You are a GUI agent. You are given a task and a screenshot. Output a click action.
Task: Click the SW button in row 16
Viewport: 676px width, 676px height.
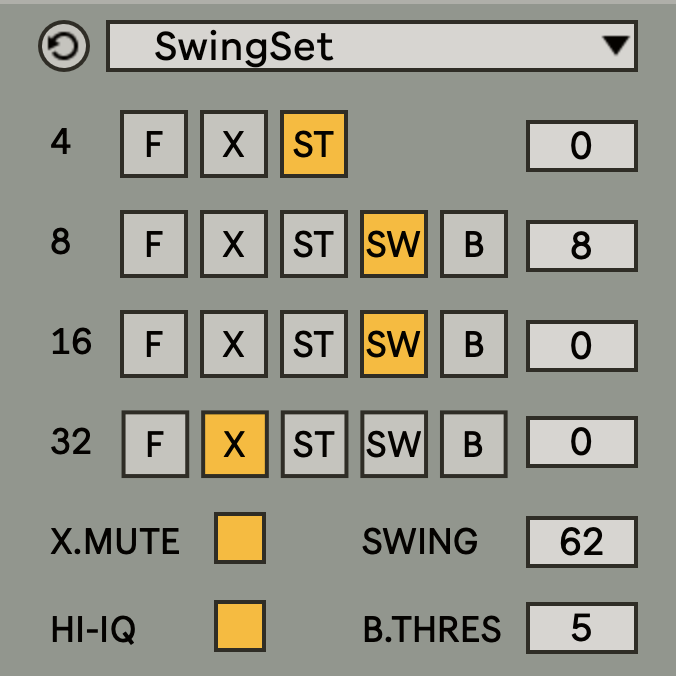393,344
